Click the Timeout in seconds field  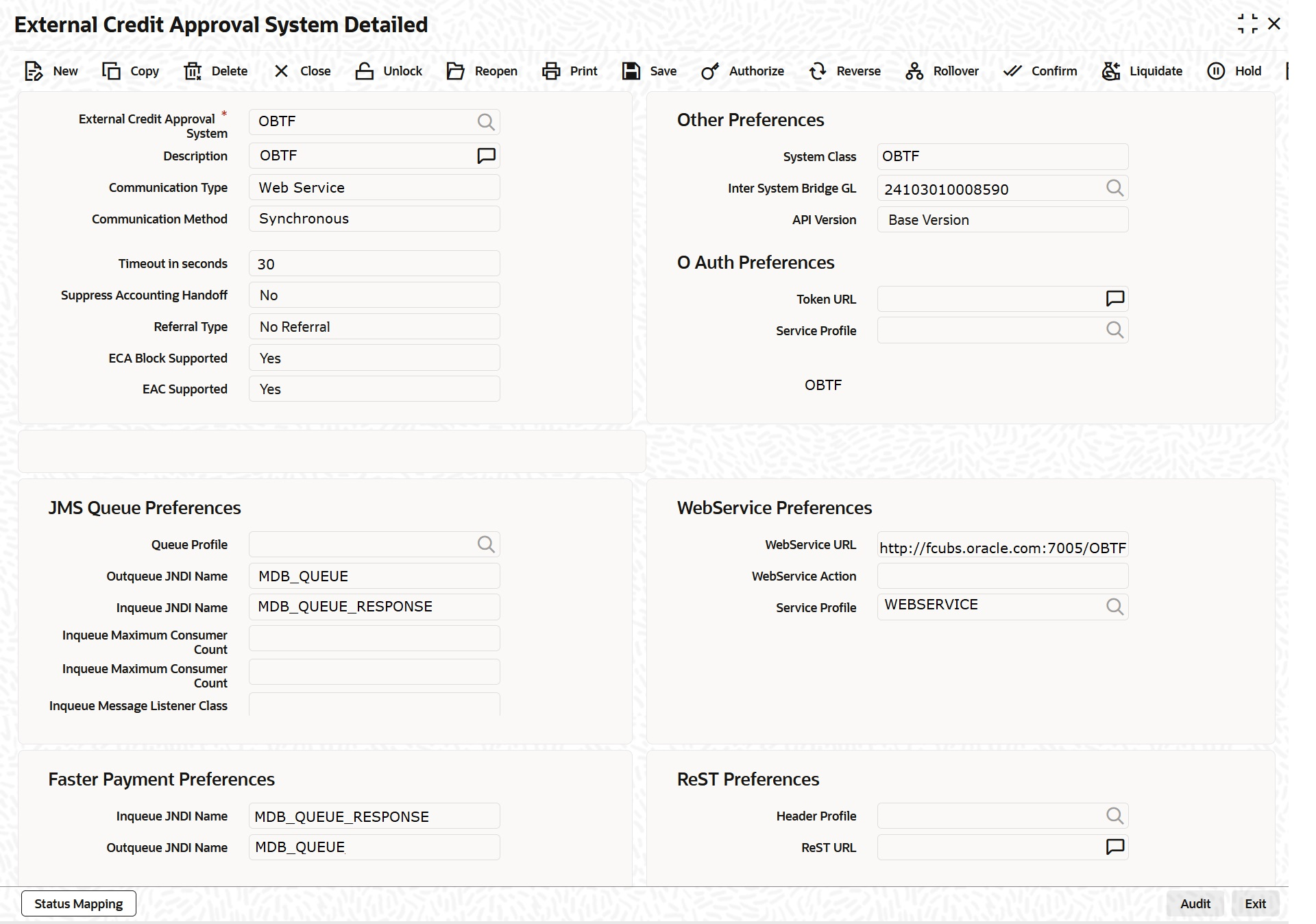tap(374, 264)
